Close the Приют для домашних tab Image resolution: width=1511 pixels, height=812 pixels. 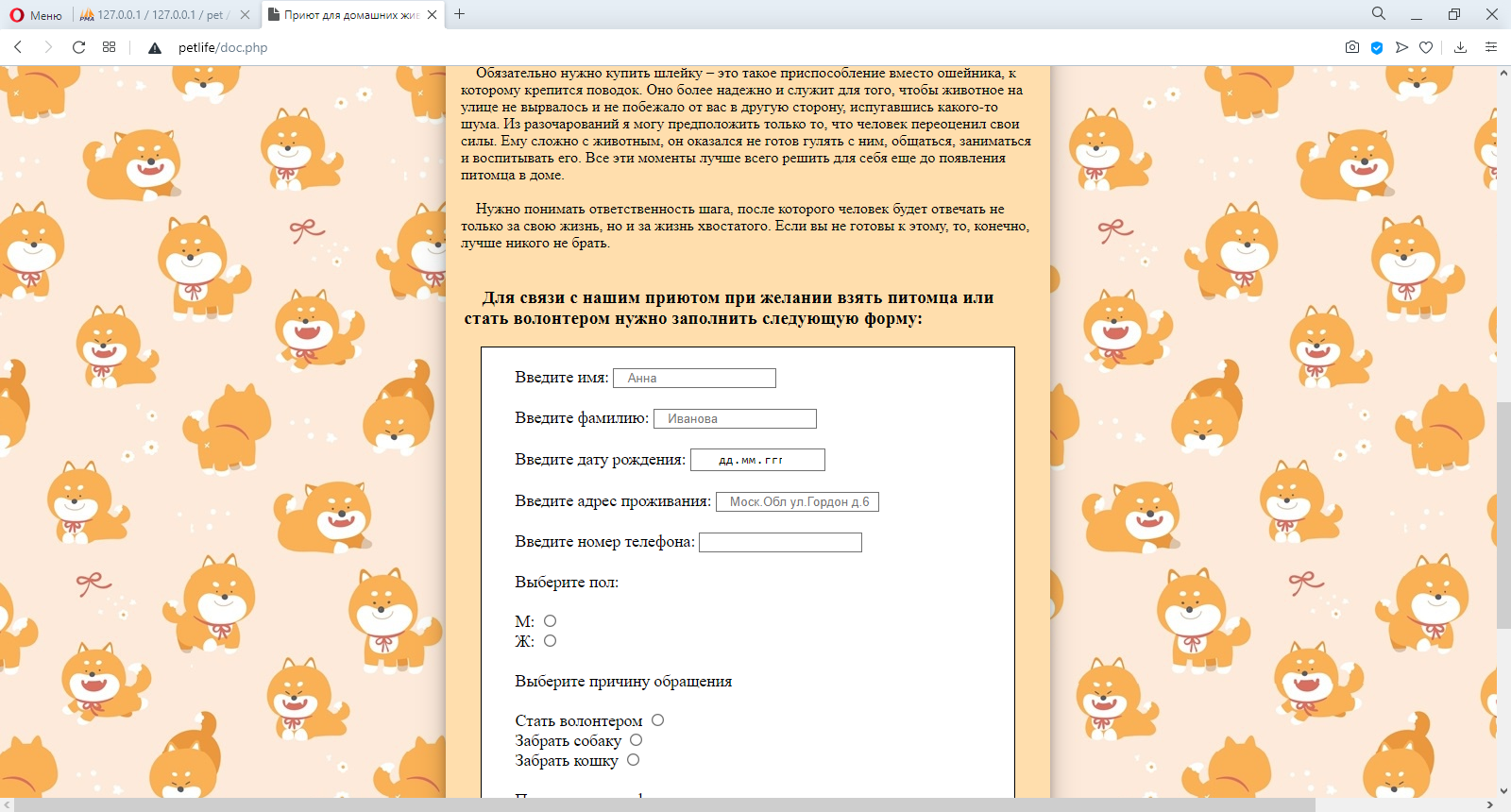tap(432, 15)
